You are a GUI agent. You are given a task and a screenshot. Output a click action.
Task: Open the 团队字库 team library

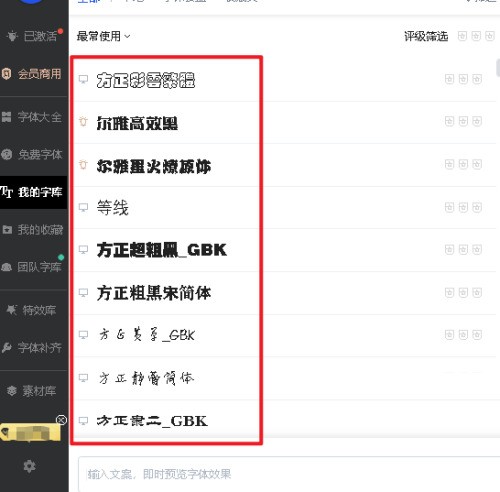click(x=33, y=267)
